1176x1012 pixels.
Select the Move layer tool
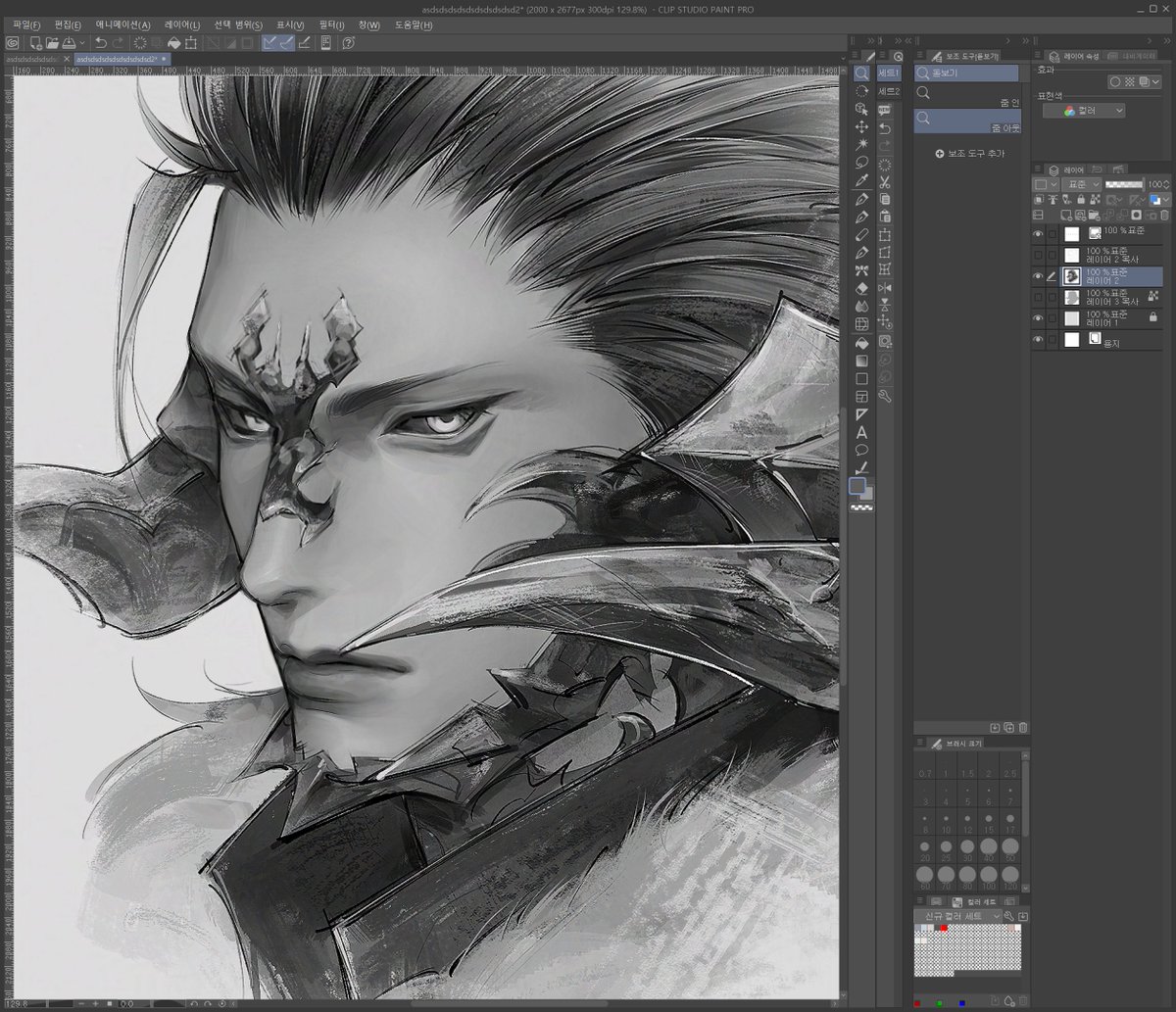point(861,126)
